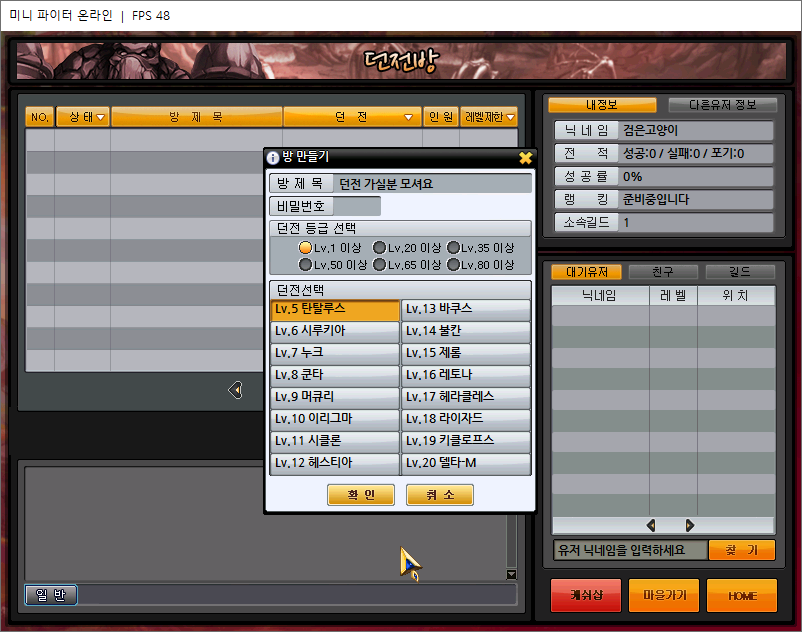Close the 방 만들기 dialog with X
The image size is (802, 632).
click(525, 157)
